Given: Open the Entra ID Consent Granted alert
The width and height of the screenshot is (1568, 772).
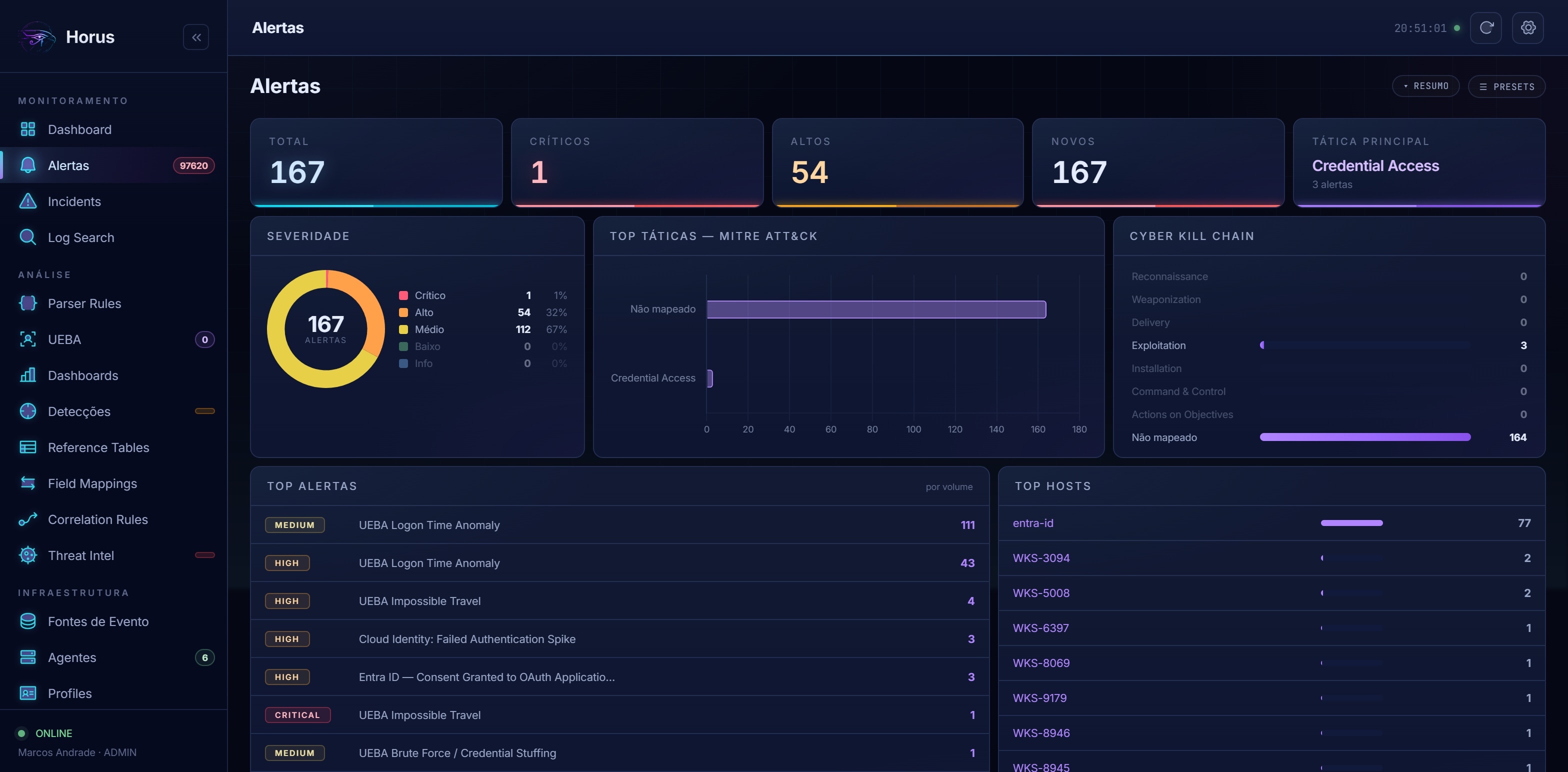Looking at the screenshot, I should pos(619,676).
